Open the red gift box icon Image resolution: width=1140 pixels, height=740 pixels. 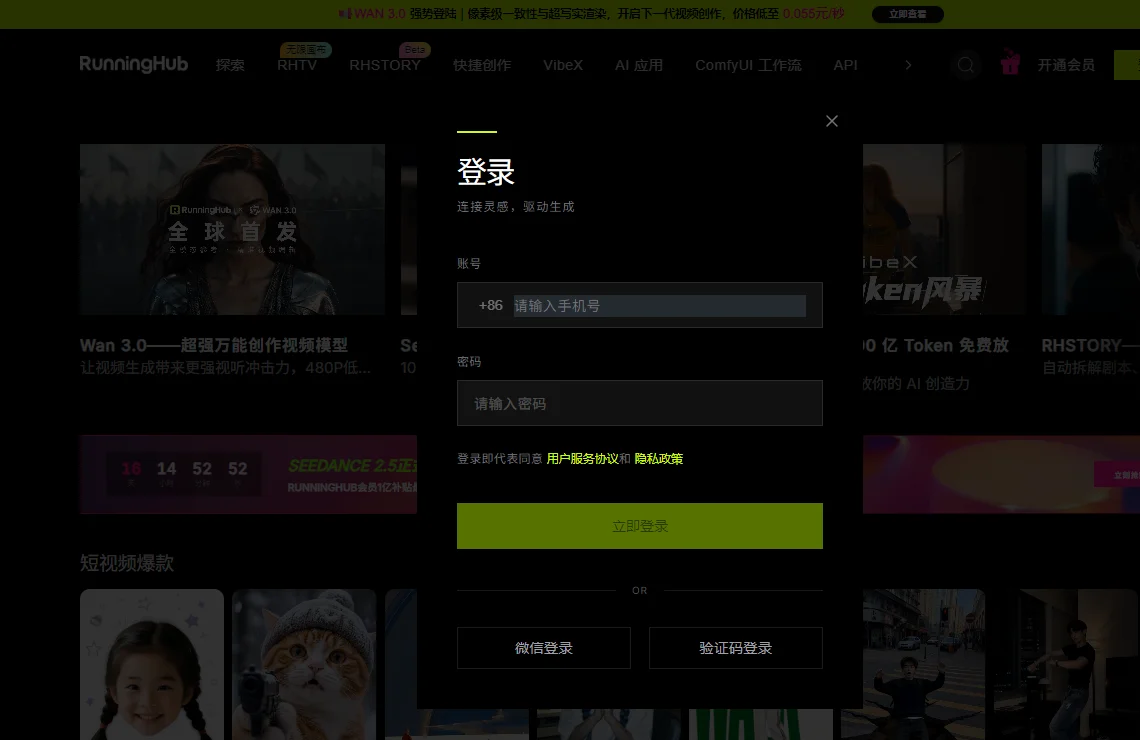pos(1010,63)
